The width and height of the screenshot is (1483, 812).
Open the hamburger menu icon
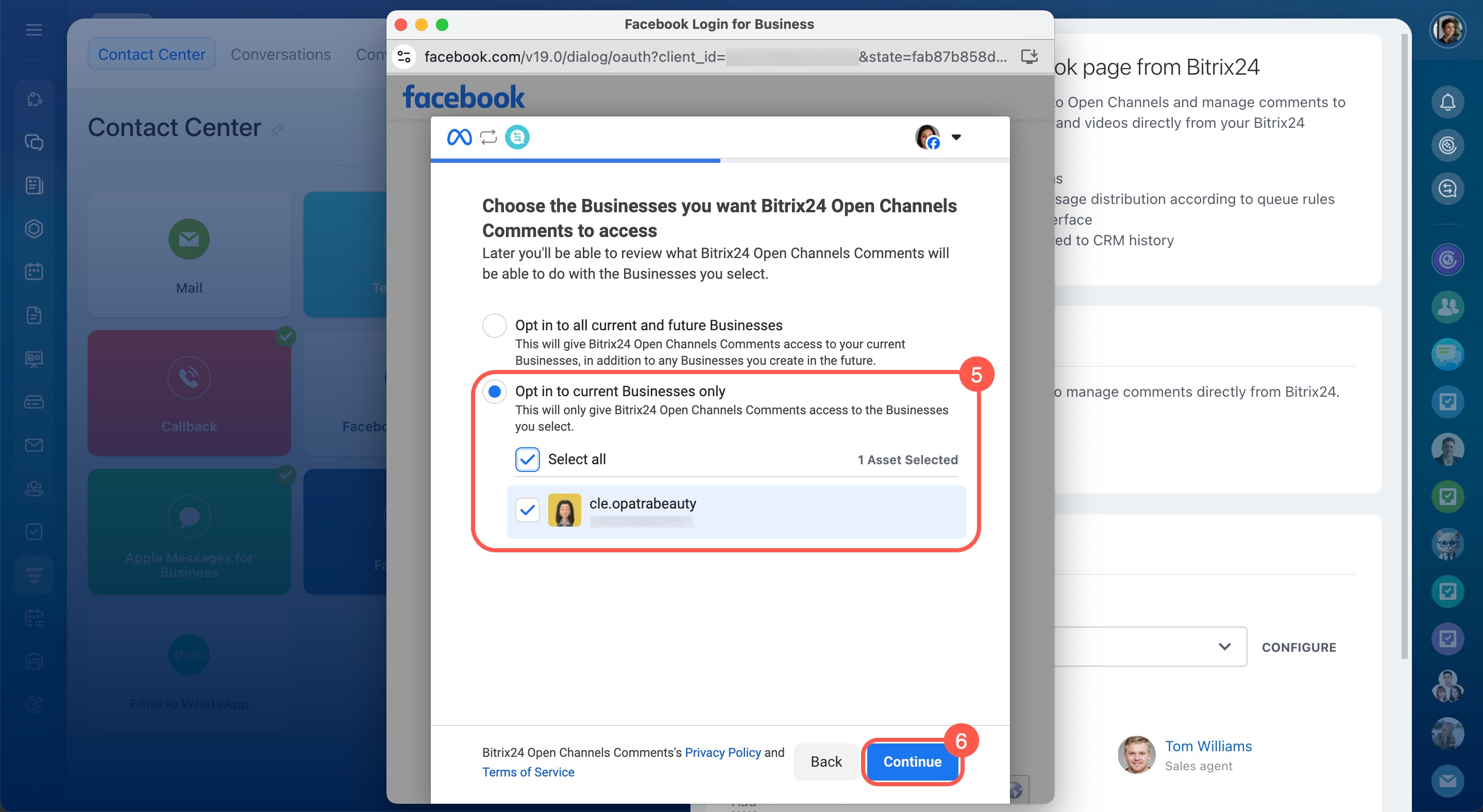click(x=34, y=30)
